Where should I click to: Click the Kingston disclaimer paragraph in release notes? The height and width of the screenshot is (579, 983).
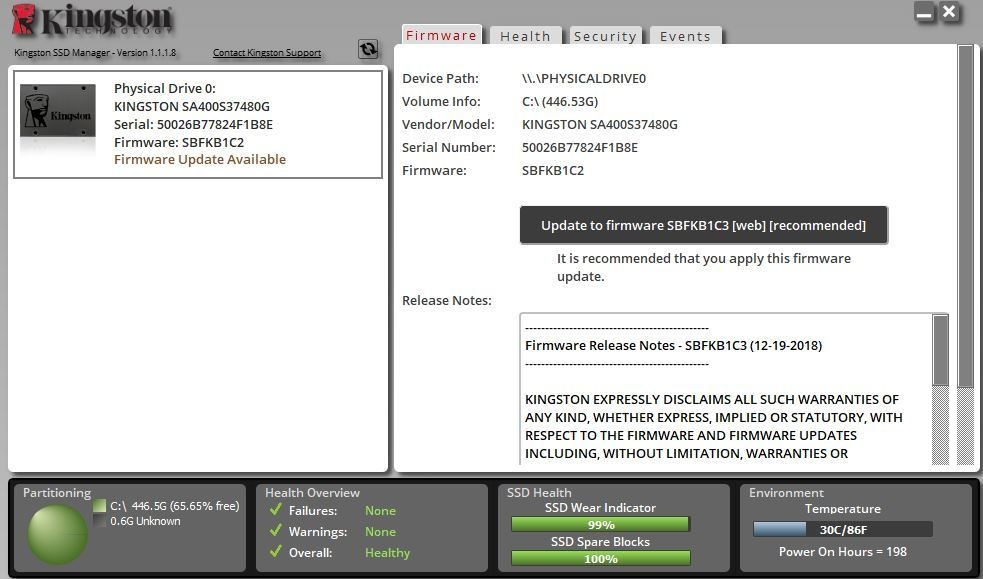713,426
